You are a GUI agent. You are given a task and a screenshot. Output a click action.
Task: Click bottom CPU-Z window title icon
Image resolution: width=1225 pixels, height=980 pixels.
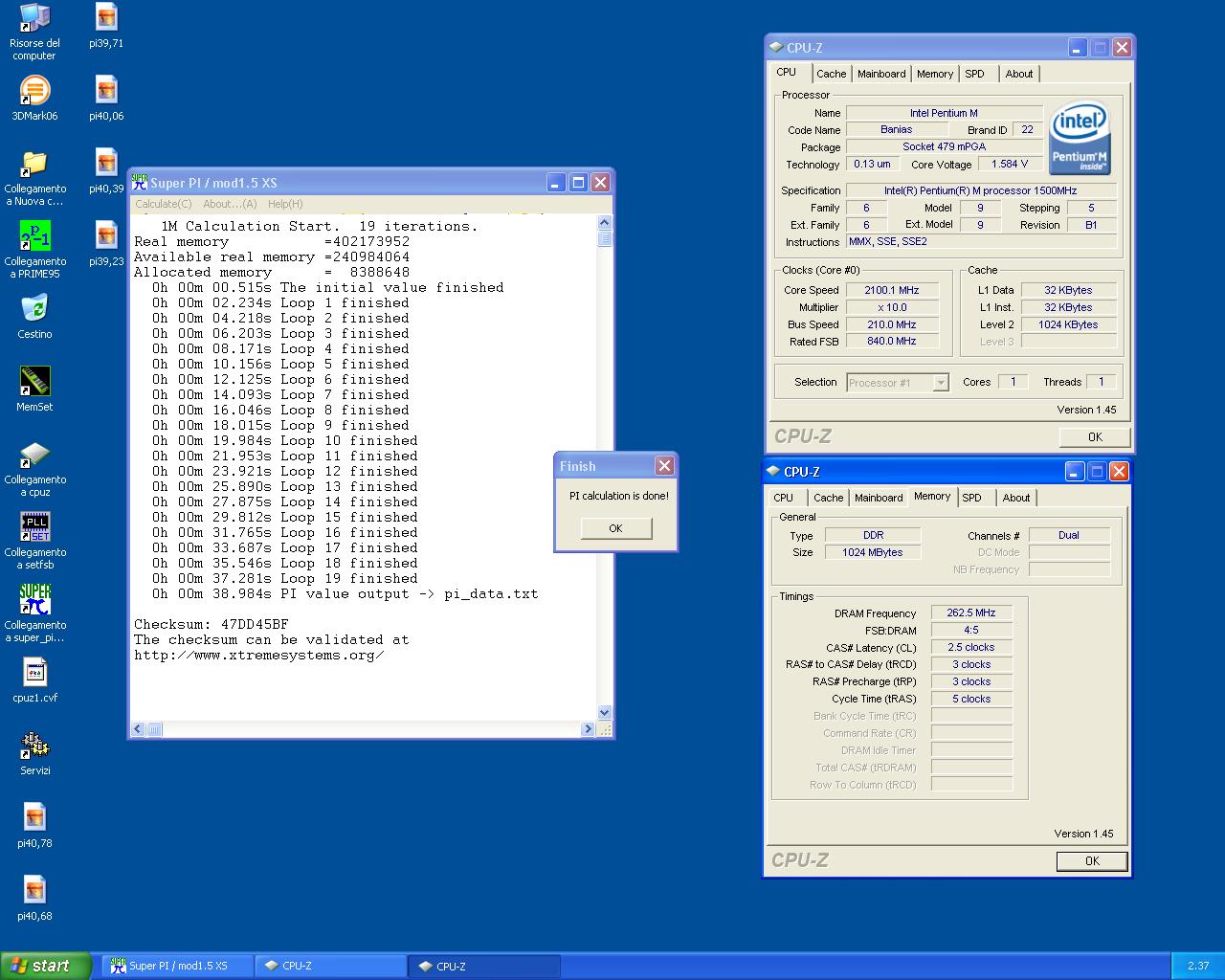click(772, 471)
